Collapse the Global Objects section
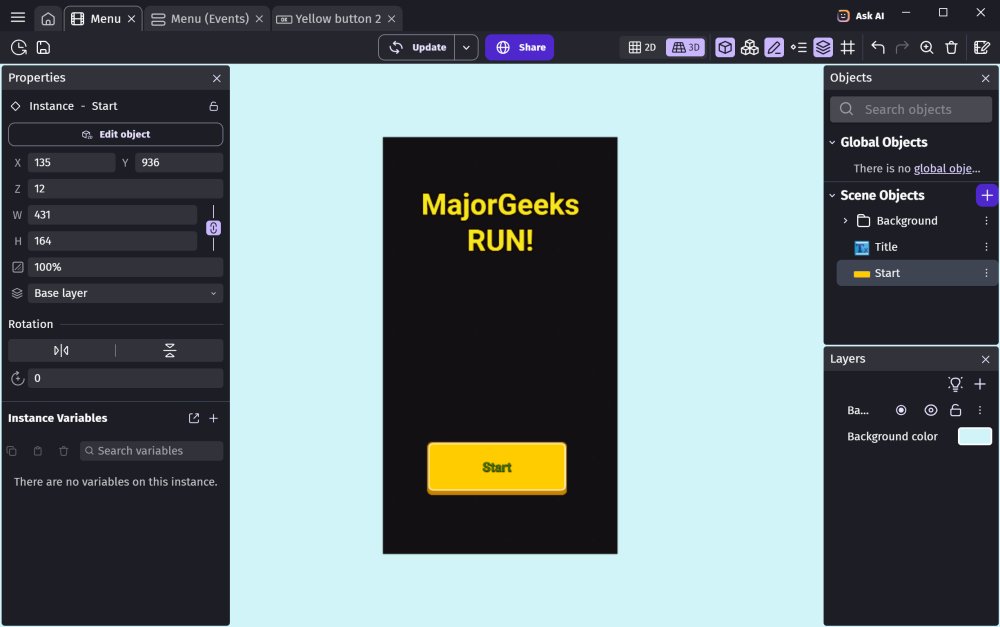Viewport: 1000px width, 627px height. pyautogui.click(x=832, y=142)
